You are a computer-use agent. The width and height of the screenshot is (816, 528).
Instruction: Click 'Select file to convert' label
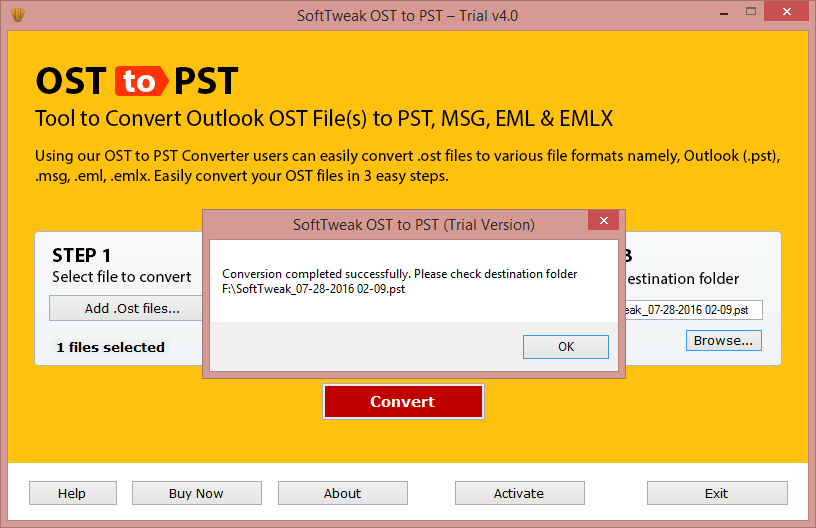[122, 277]
